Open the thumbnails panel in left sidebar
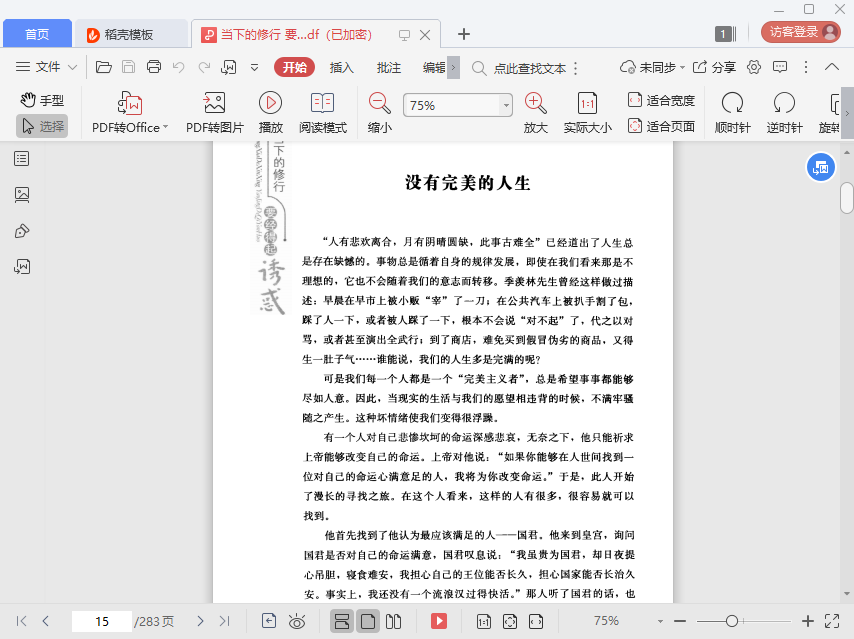The height and width of the screenshot is (639, 854). 22,195
